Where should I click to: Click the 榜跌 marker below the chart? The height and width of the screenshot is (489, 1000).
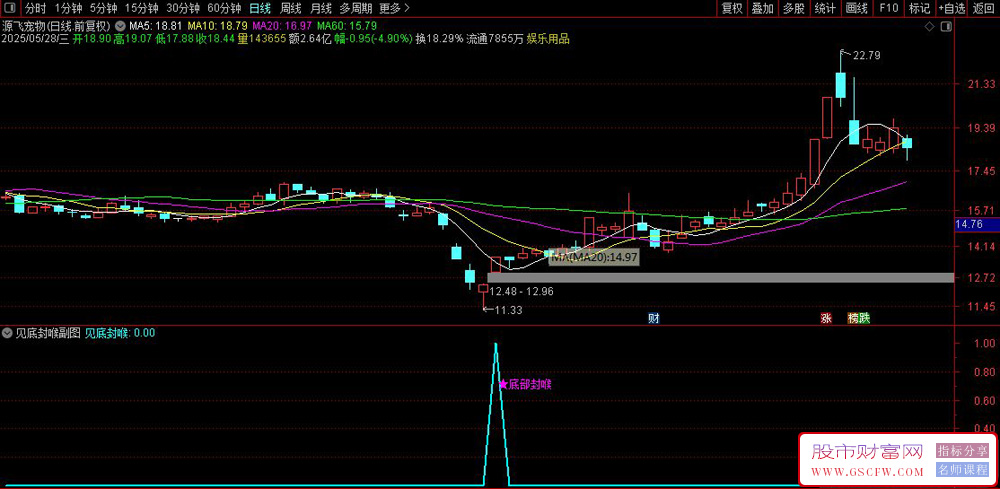(859, 318)
